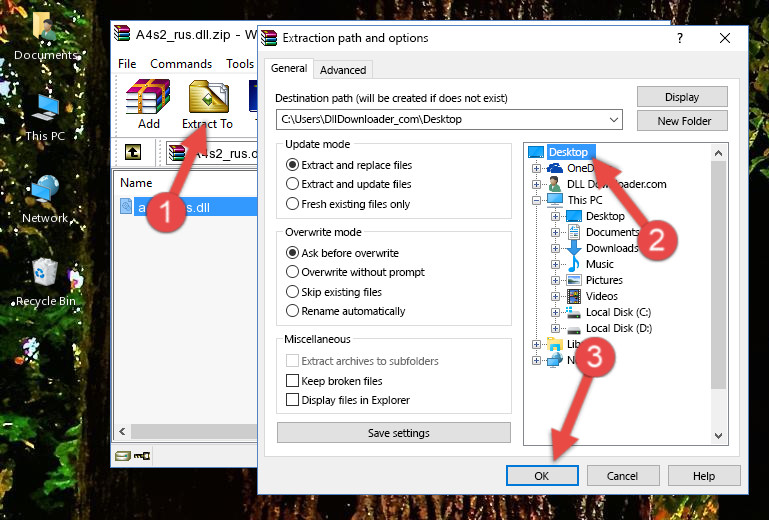Confirm extraction with the OK button
The height and width of the screenshot is (520, 769).
point(542,476)
